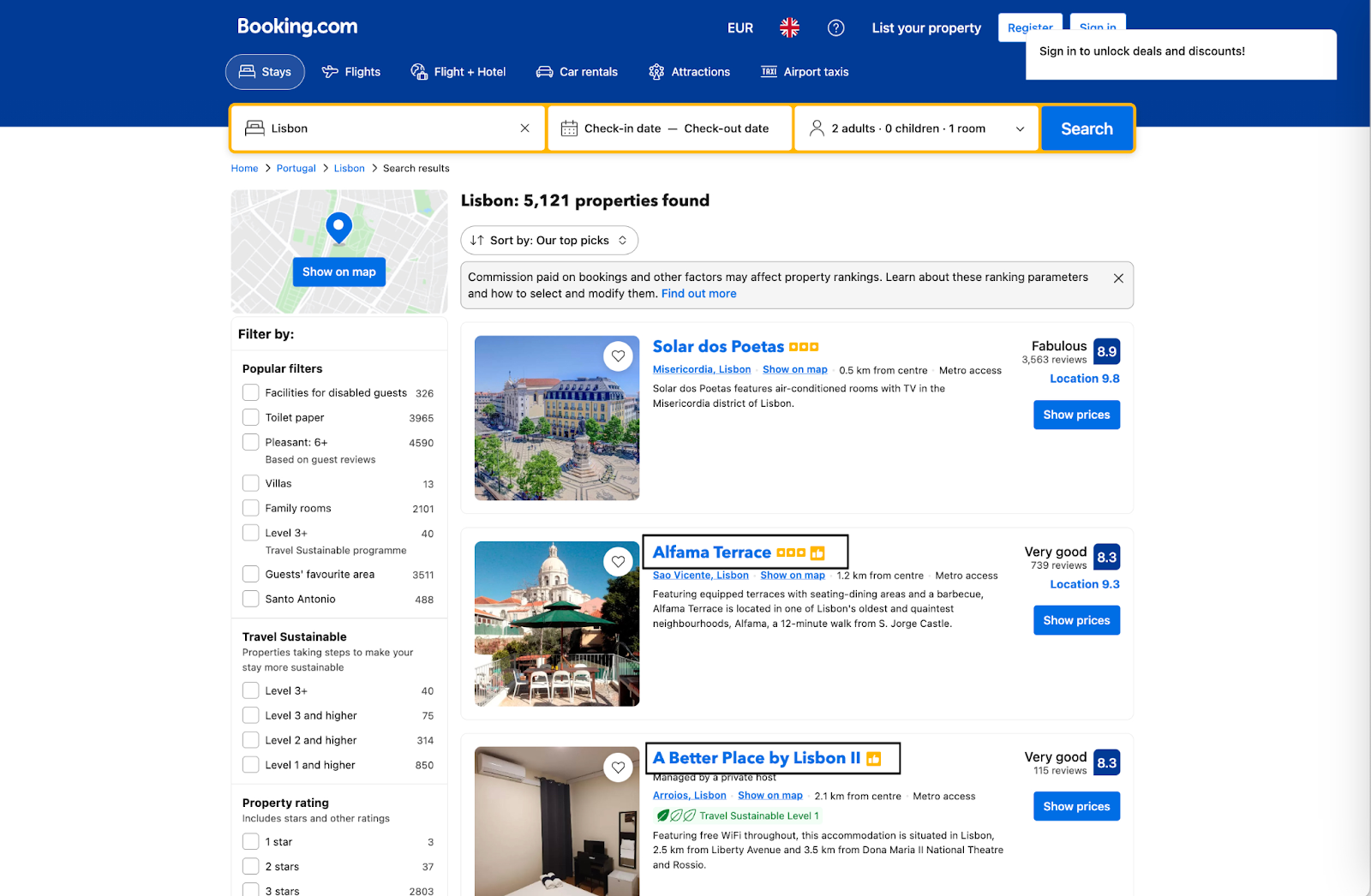
Task: Click the 8.3 score of A Better Place by Lisbon II
Action: (1107, 762)
